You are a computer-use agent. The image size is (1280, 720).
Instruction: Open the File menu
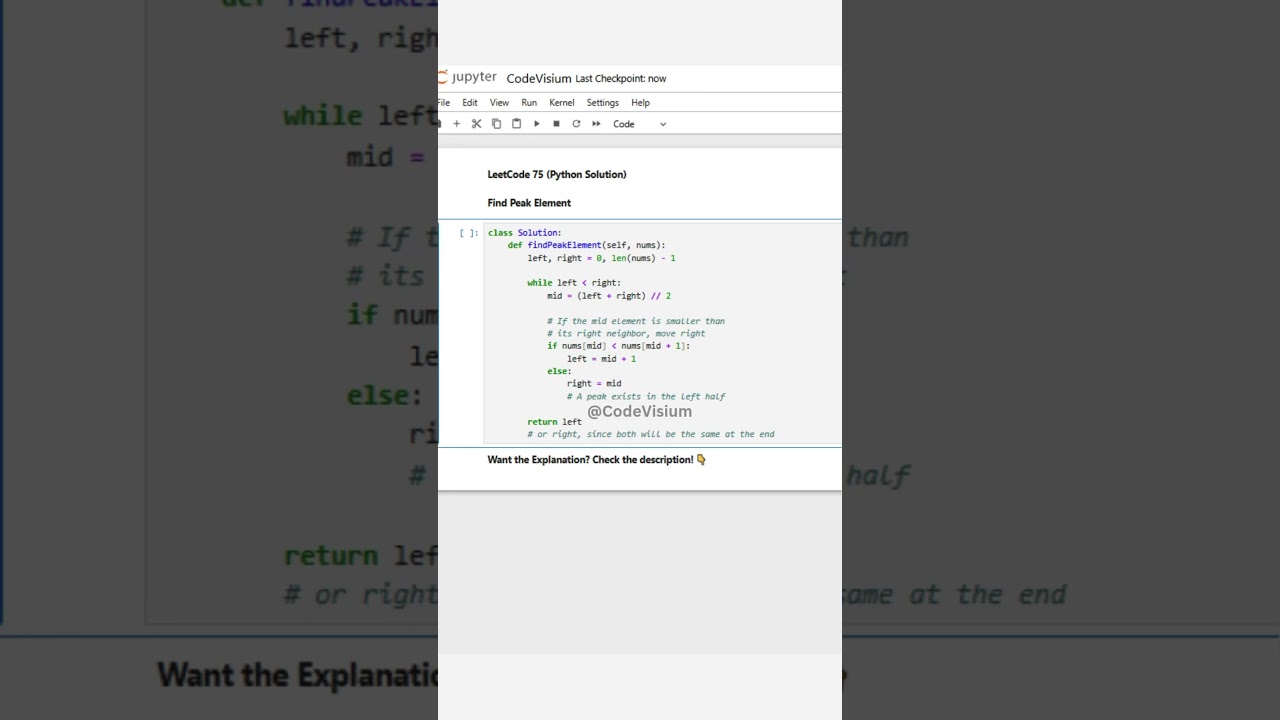pos(444,103)
